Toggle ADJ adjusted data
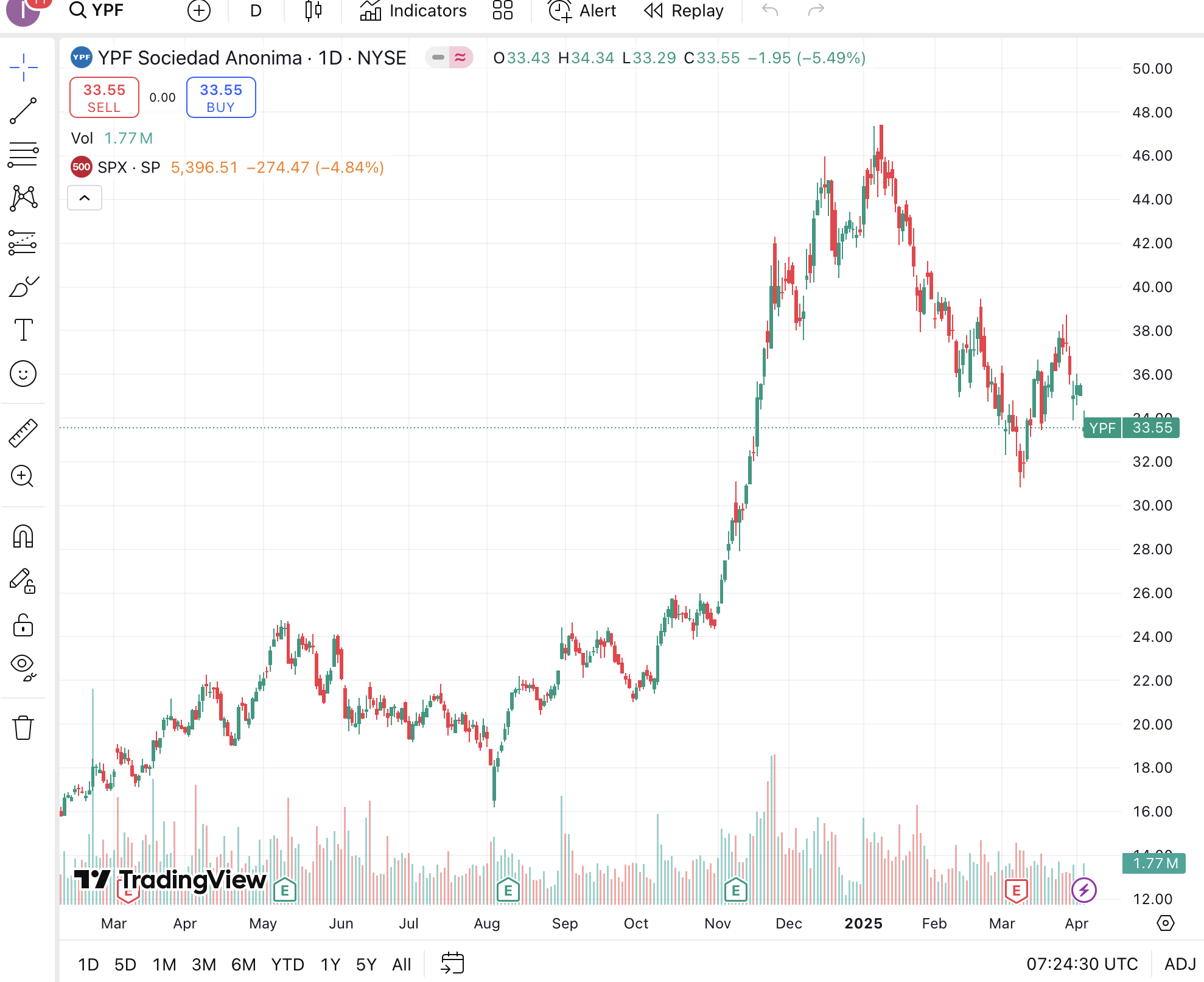The image size is (1204, 982). point(1180,964)
